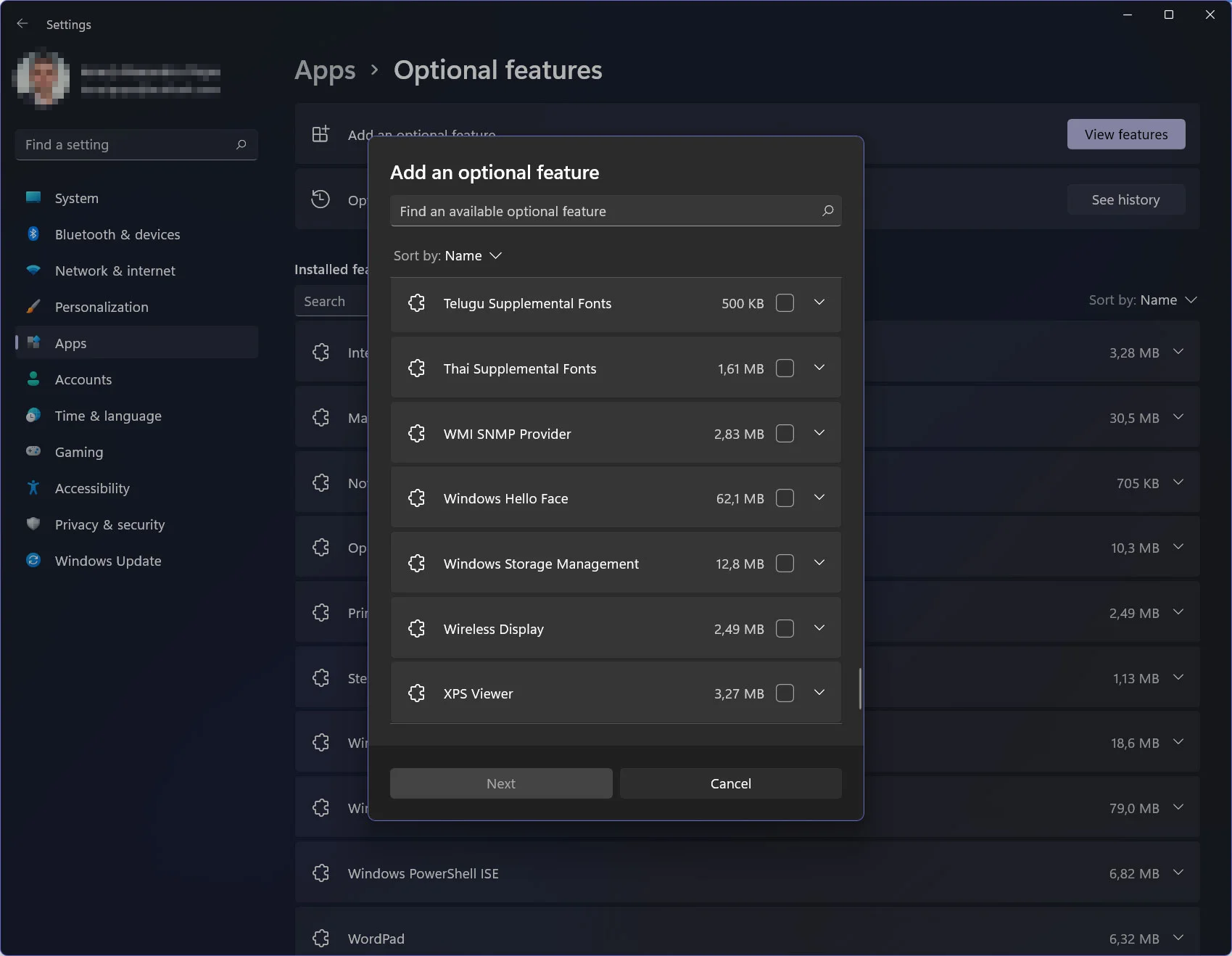Click Apps breadcrumb link
This screenshot has width=1232, height=956.
[x=325, y=70]
